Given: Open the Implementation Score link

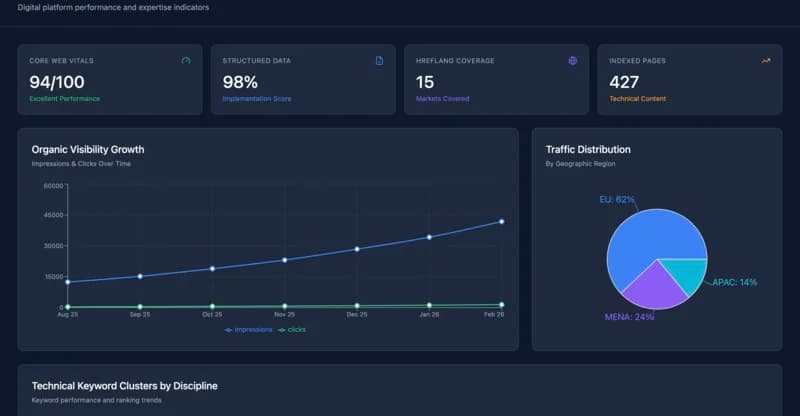Looking at the screenshot, I should 257,99.
